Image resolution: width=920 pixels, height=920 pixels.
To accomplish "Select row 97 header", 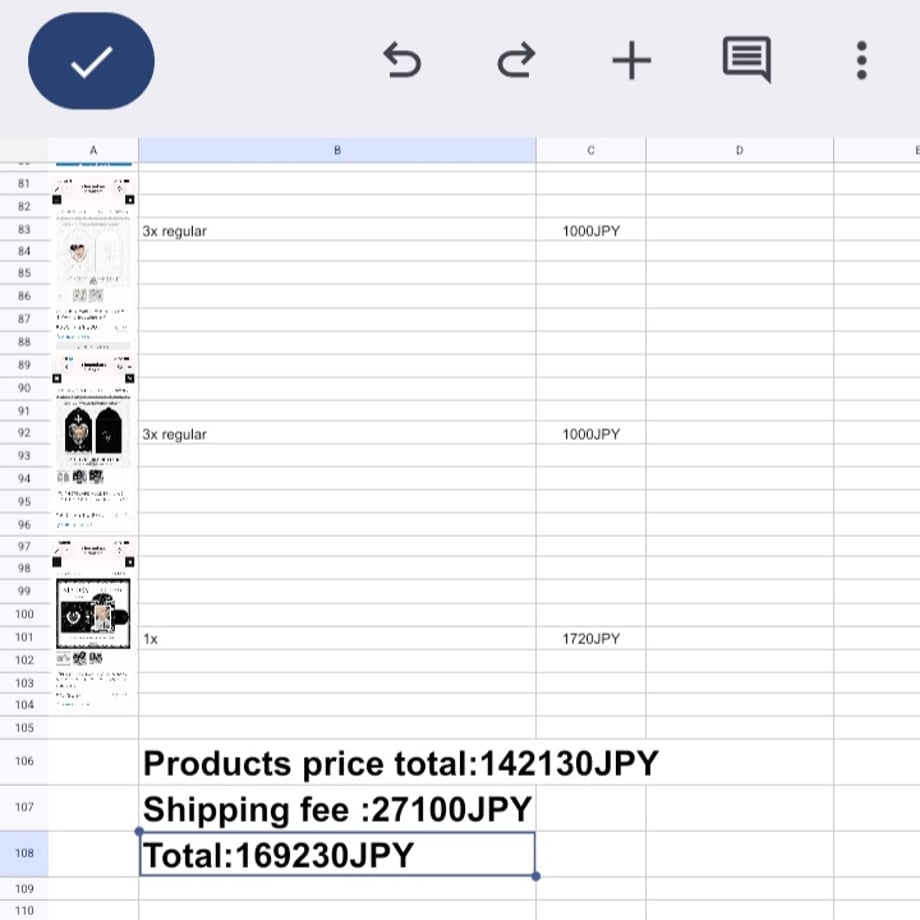I will coord(24,546).
